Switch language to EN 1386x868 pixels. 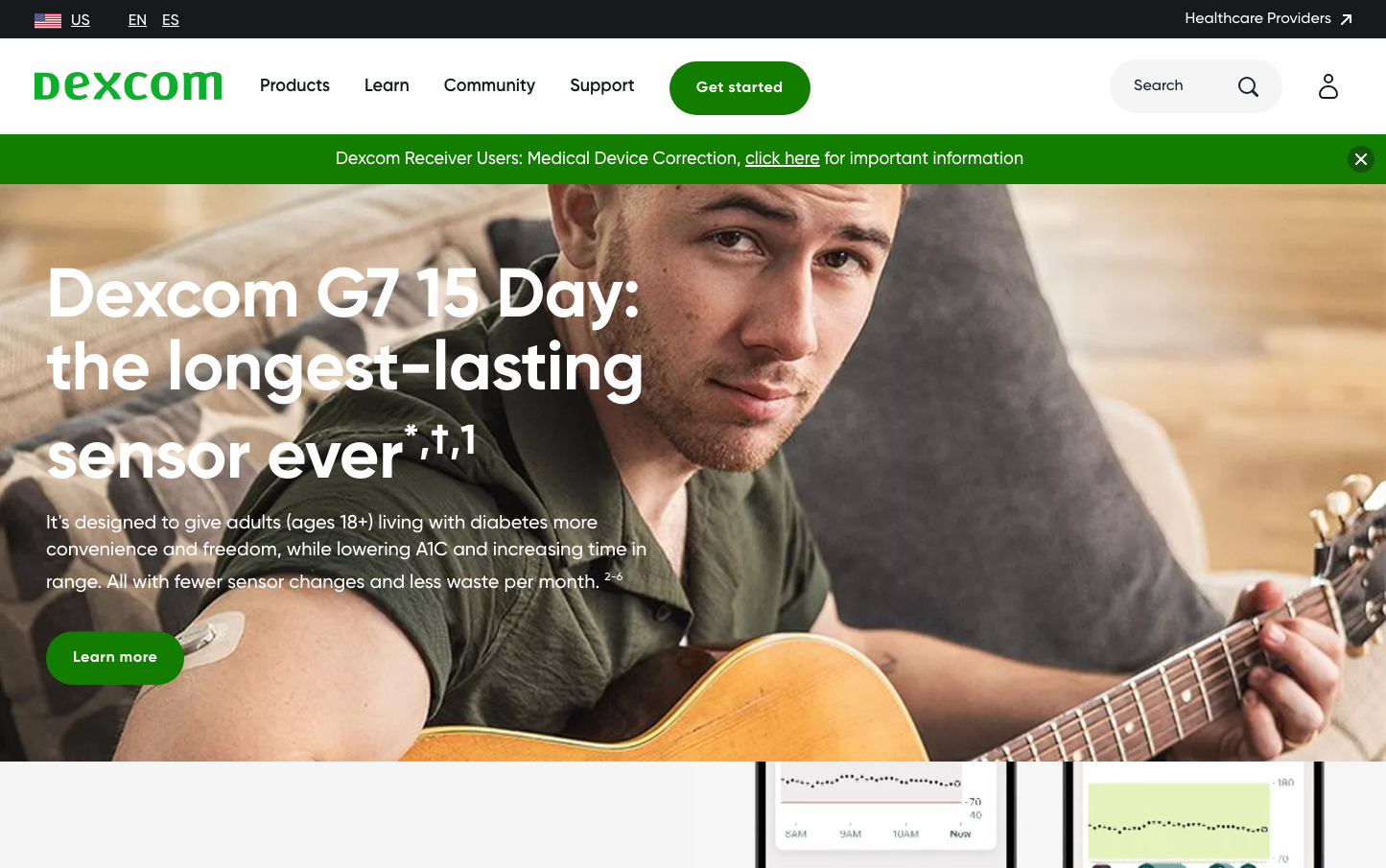click(x=137, y=20)
